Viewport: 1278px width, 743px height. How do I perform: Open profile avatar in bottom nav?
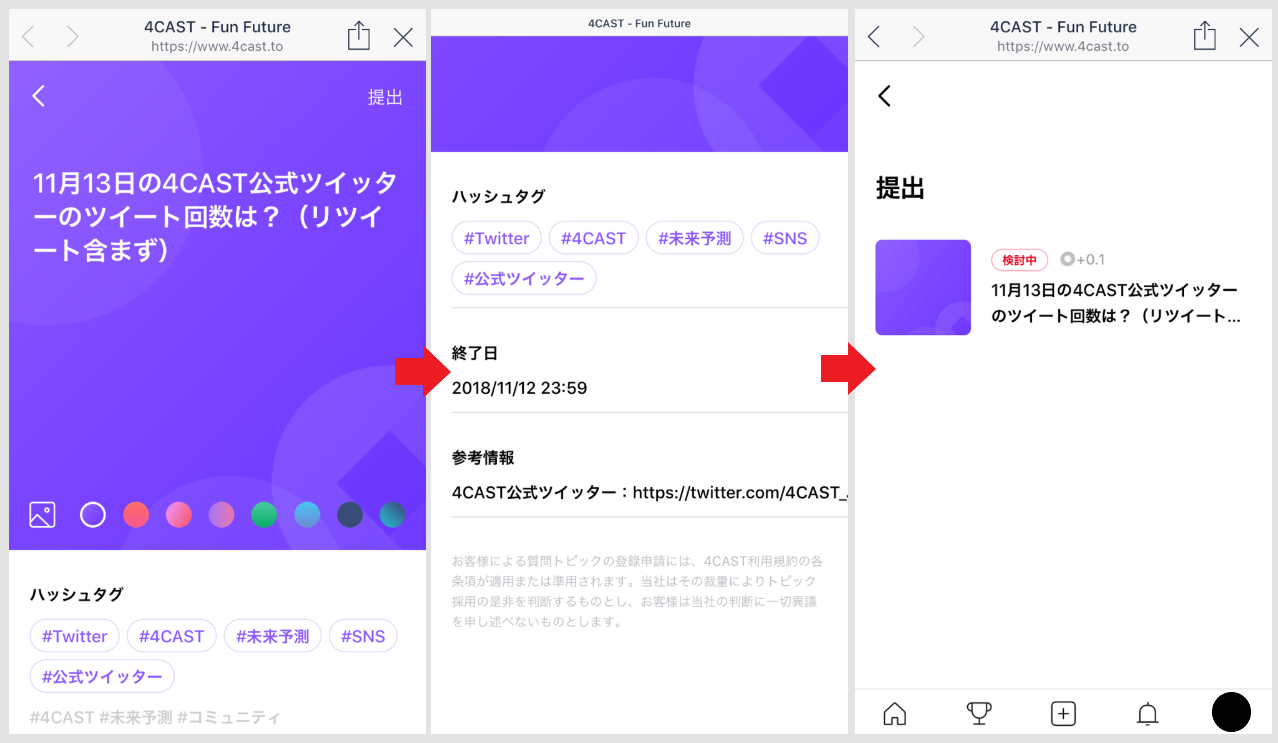pos(1232,712)
